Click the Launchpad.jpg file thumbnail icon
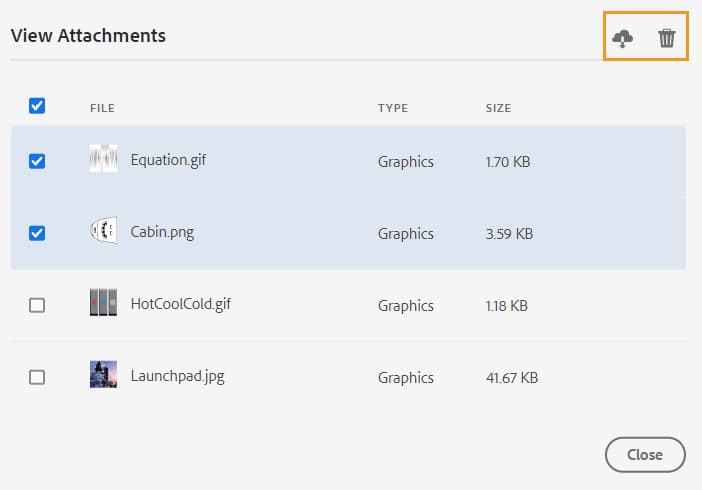 coord(103,375)
